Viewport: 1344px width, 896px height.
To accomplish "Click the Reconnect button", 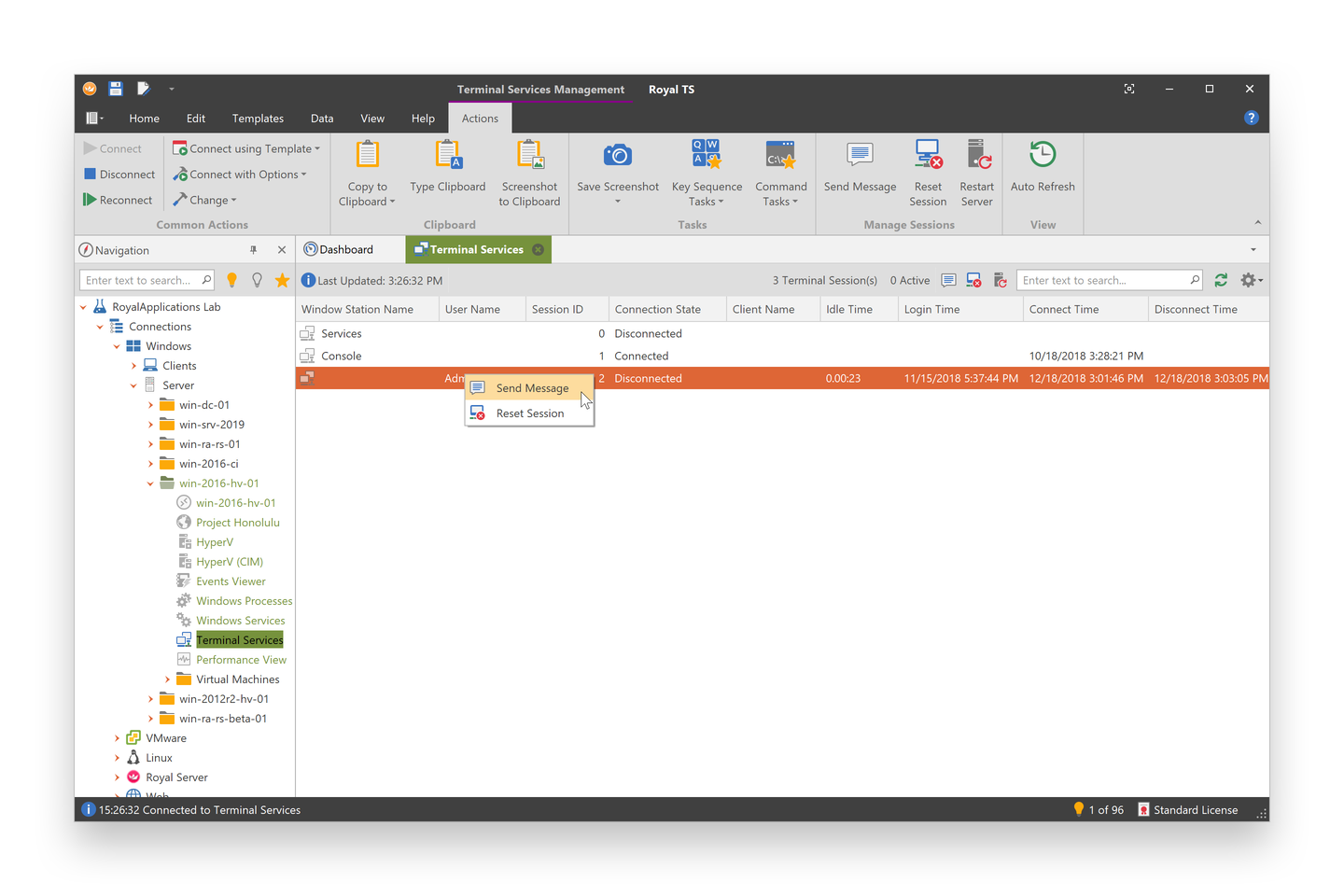I will [119, 199].
